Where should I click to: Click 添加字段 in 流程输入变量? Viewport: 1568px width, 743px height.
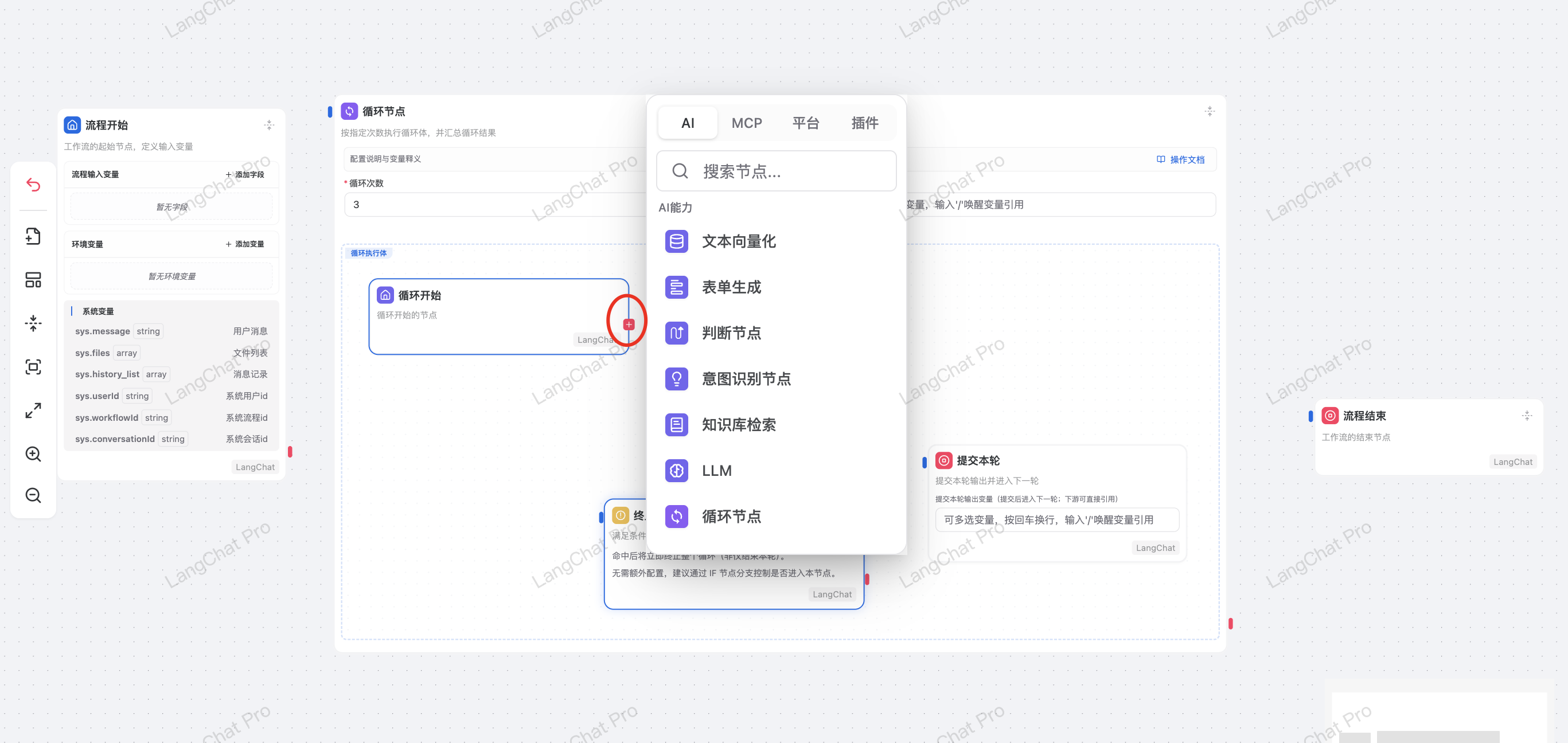click(x=245, y=175)
